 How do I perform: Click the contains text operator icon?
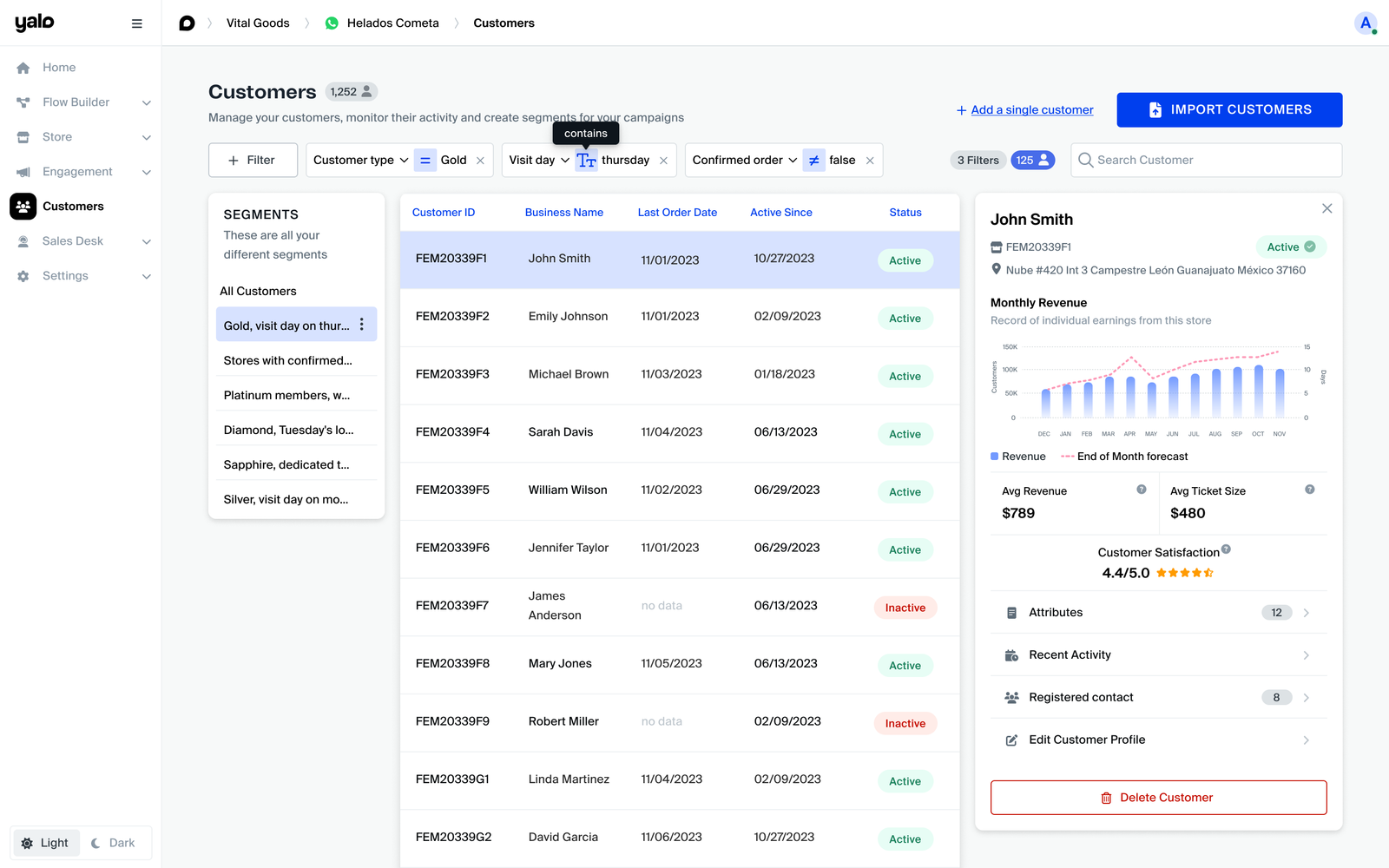(x=587, y=161)
